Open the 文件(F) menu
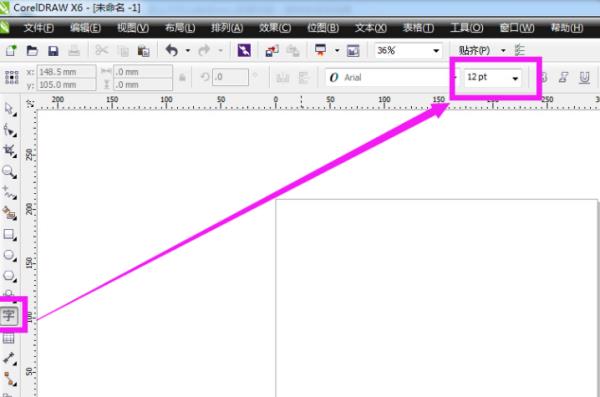Image resolution: width=600 pixels, height=397 pixels. click(39, 28)
